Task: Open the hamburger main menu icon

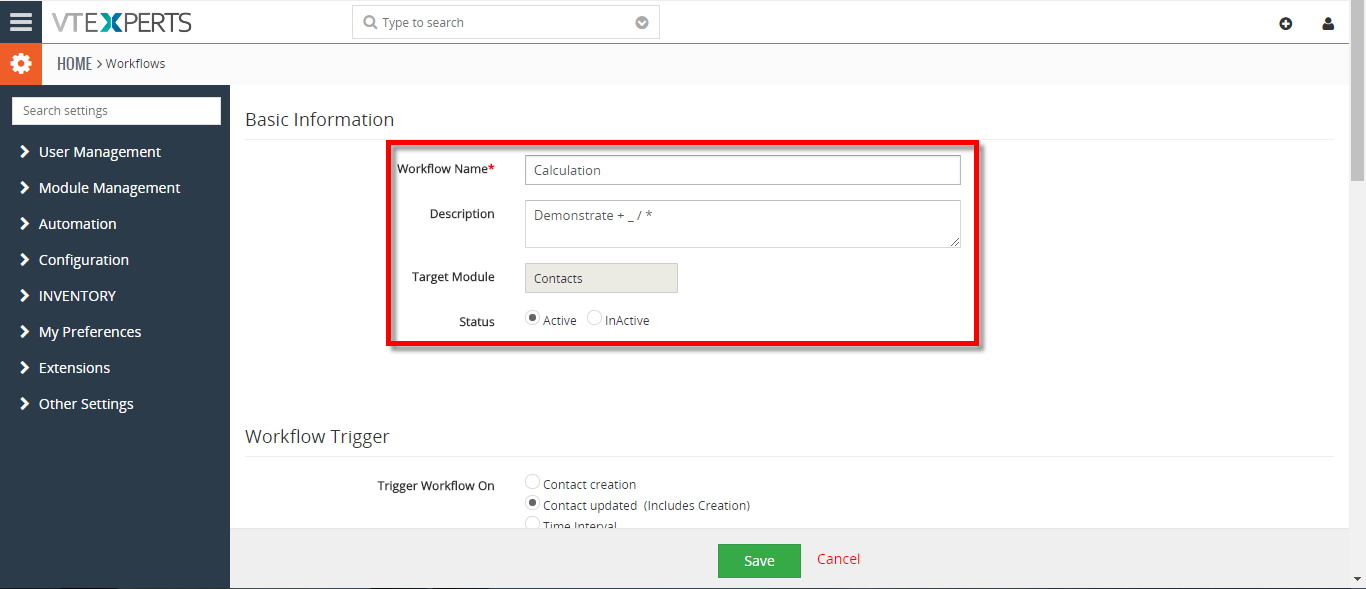Action: pos(21,22)
